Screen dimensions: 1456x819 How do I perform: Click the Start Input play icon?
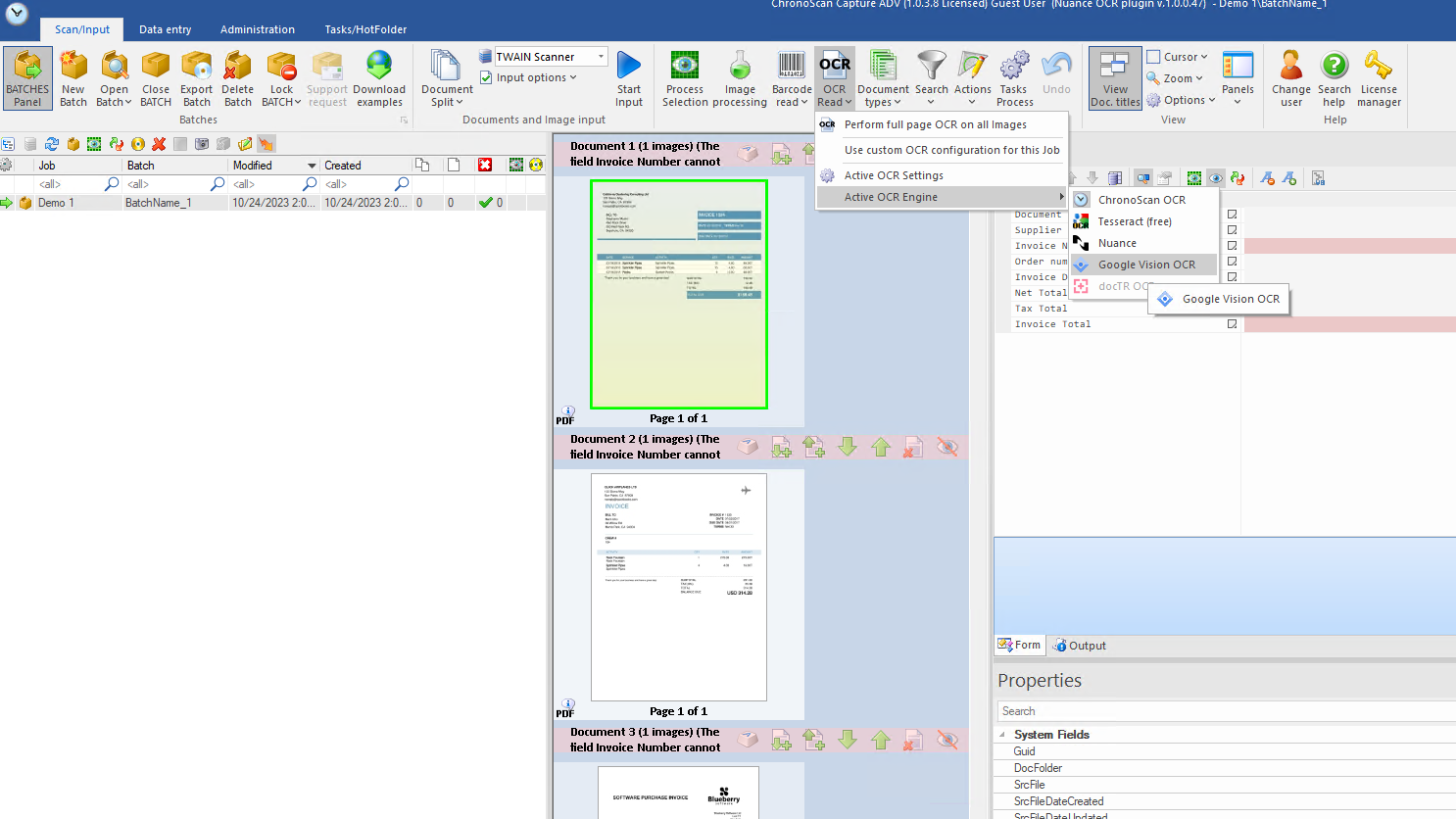[x=629, y=67]
